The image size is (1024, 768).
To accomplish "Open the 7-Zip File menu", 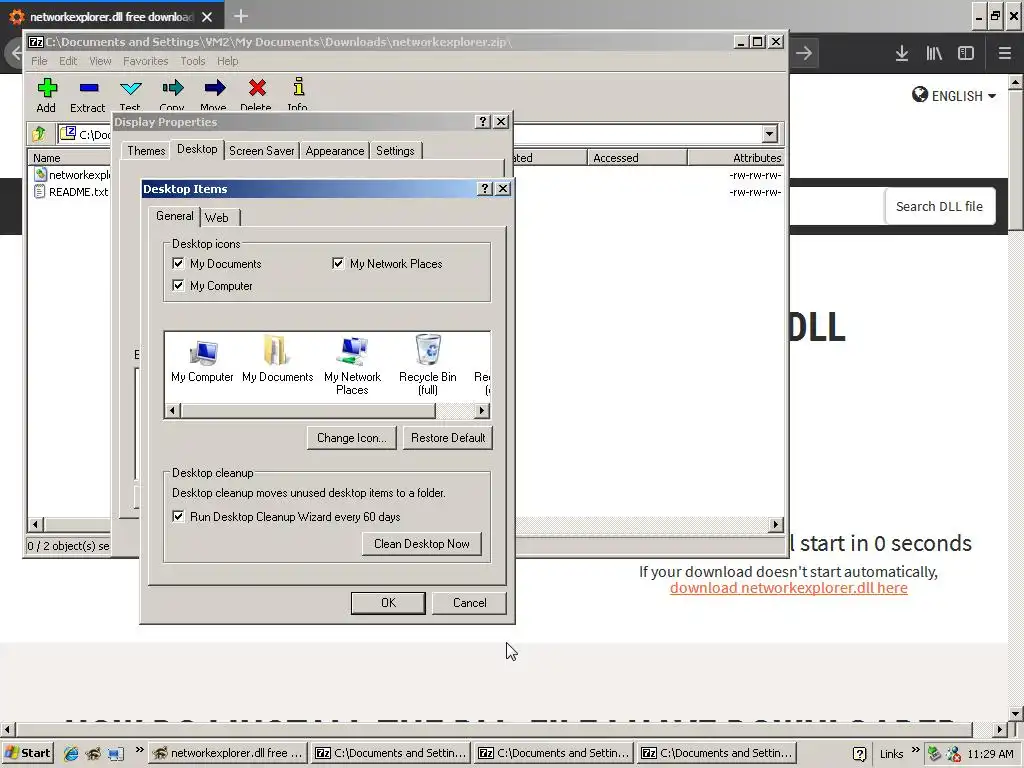I will 39,61.
